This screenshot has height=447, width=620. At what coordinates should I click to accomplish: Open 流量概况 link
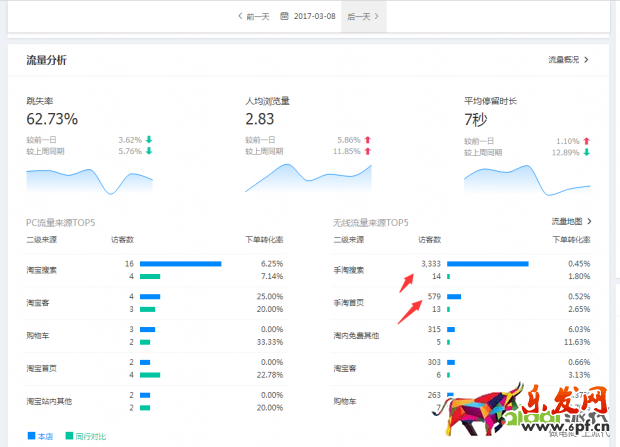click(563, 60)
